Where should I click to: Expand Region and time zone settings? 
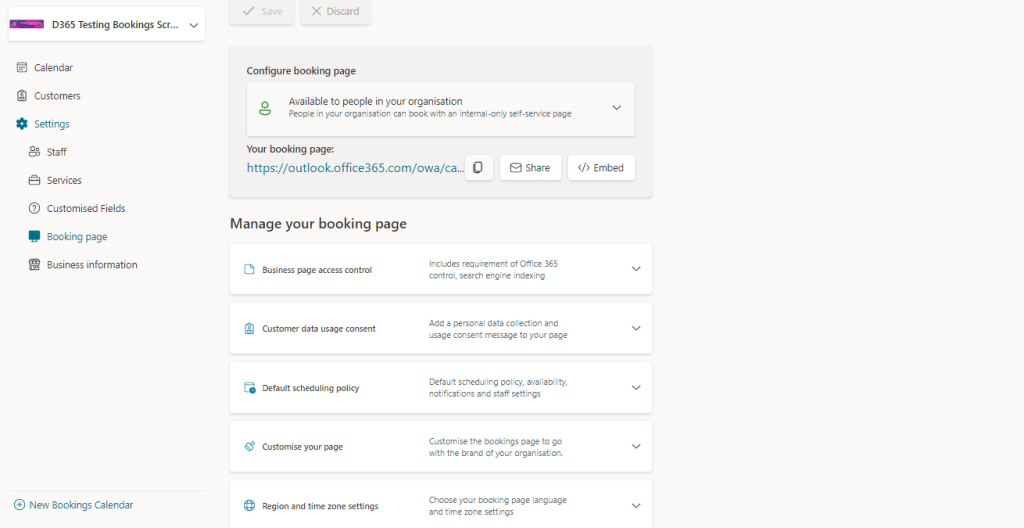pos(635,505)
